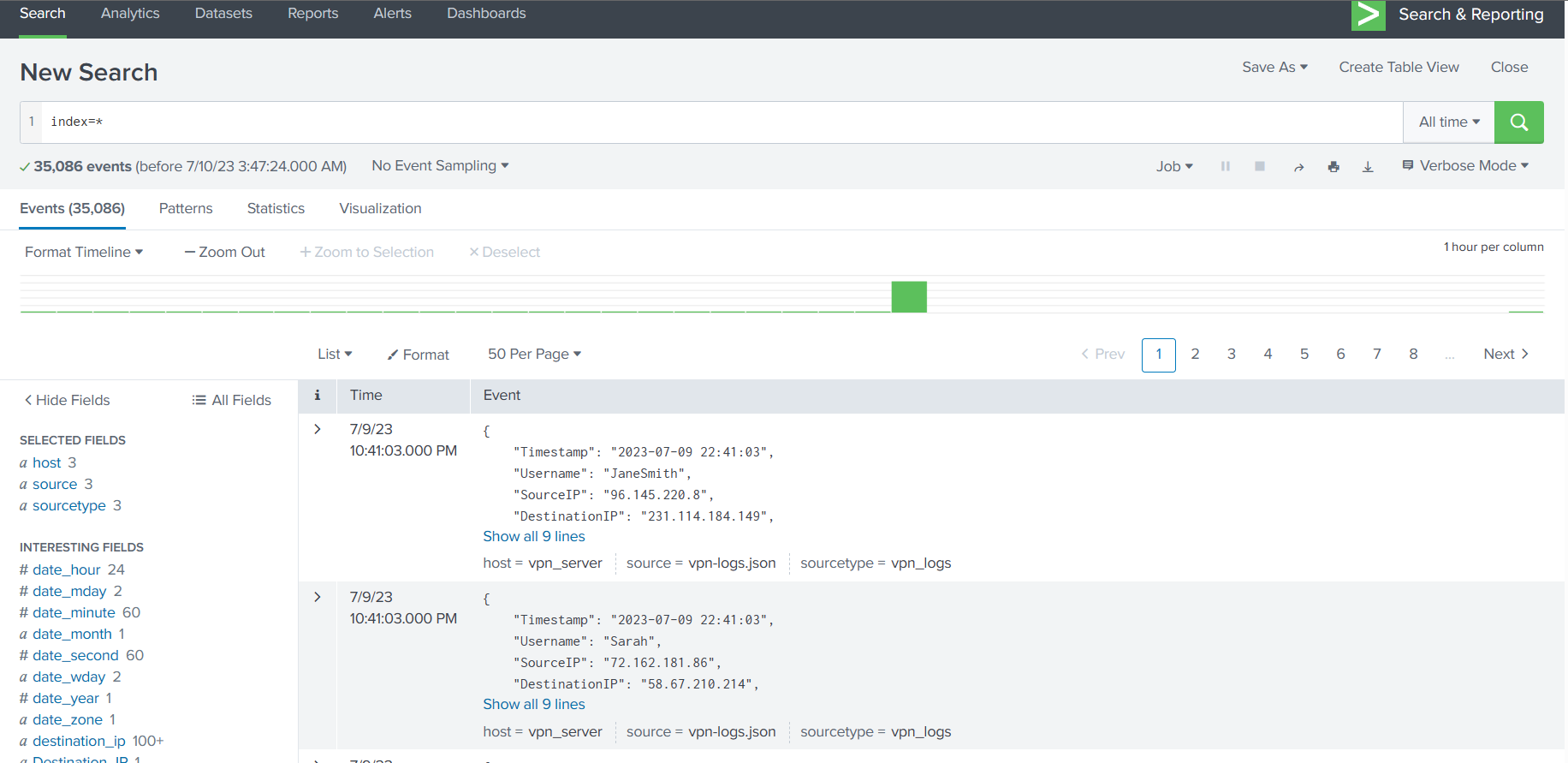Export results with the download icon
Image resolution: width=1568 pixels, height=763 pixels.
pyautogui.click(x=1368, y=167)
